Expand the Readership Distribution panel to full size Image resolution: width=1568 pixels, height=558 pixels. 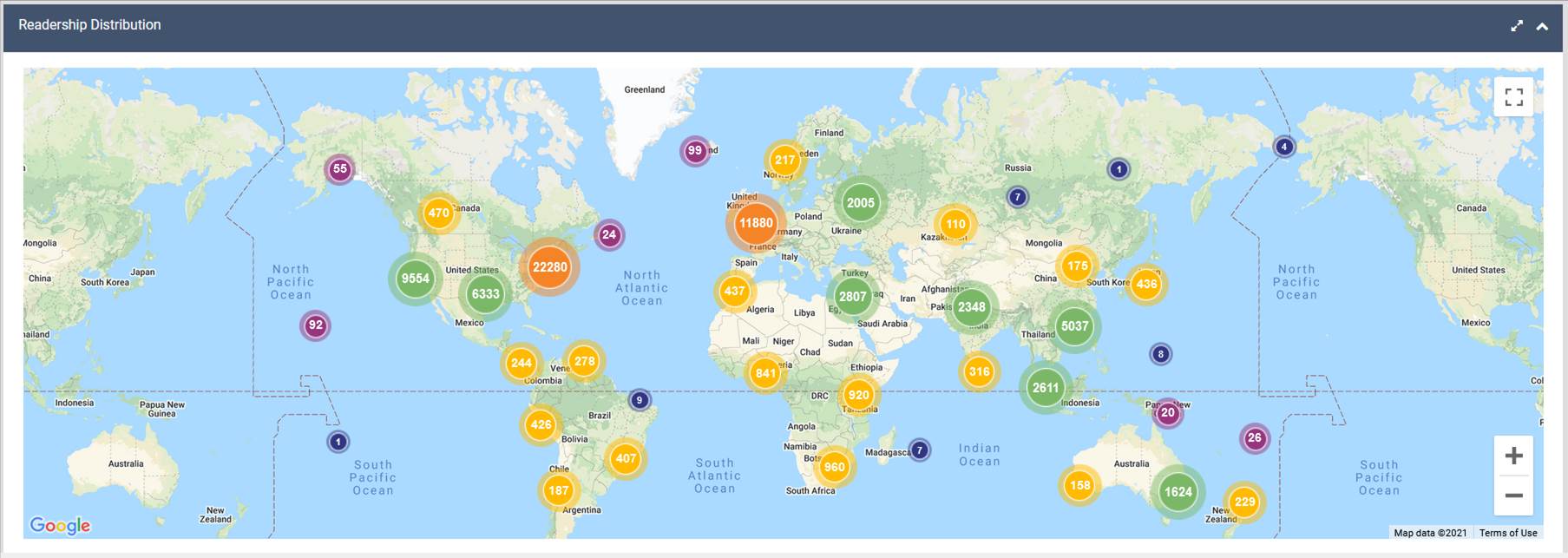point(1516,26)
